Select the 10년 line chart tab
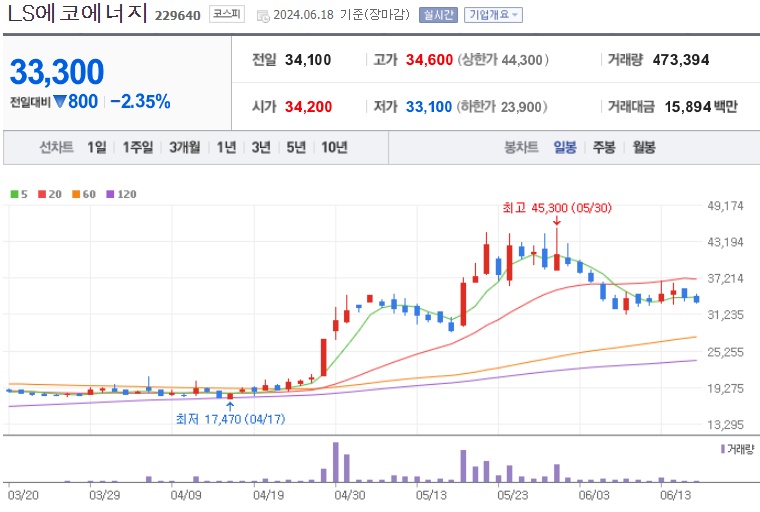Image resolution: width=760 pixels, height=512 pixels. (x=334, y=147)
